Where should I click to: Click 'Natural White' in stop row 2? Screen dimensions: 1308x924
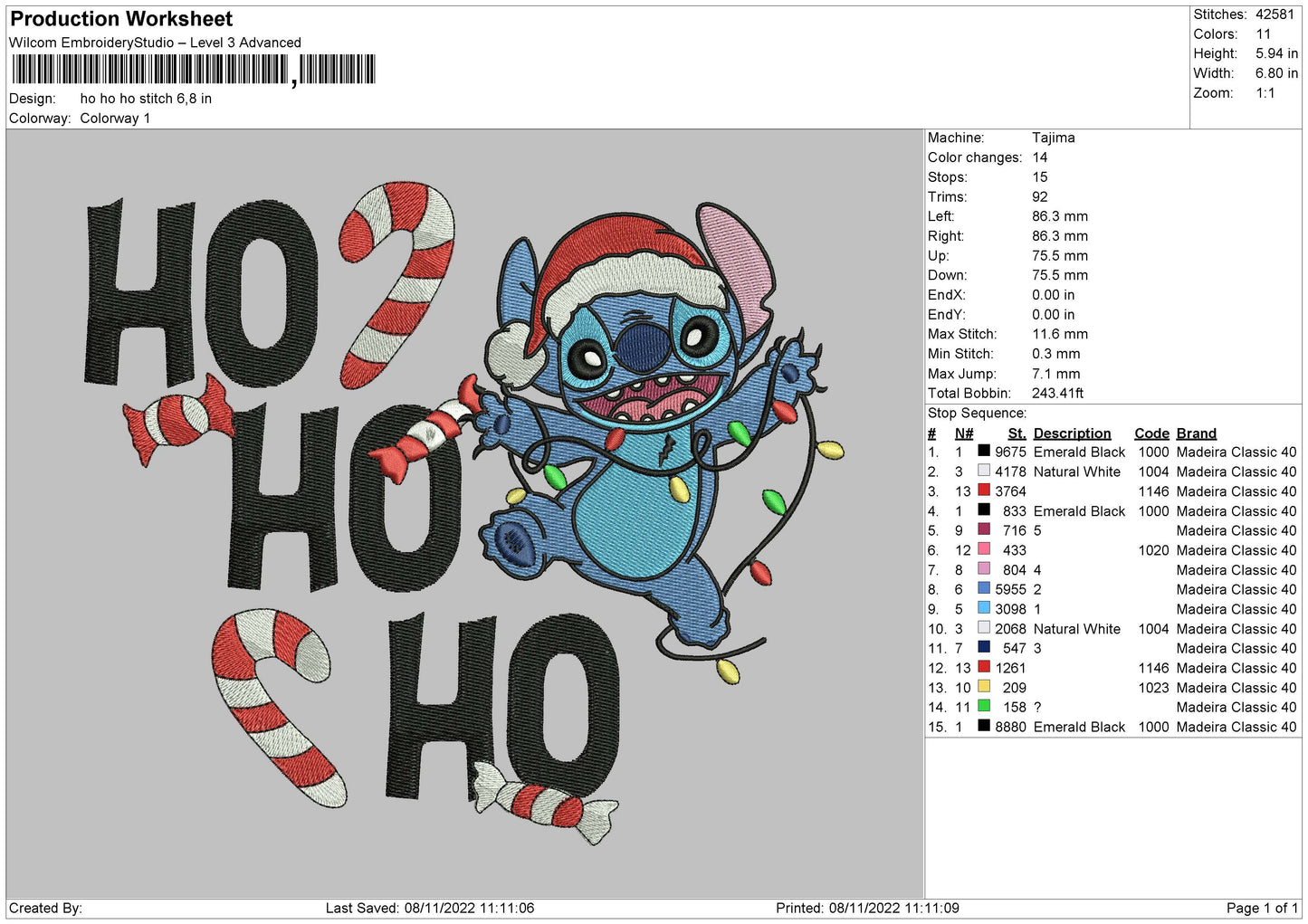(1077, 472)
